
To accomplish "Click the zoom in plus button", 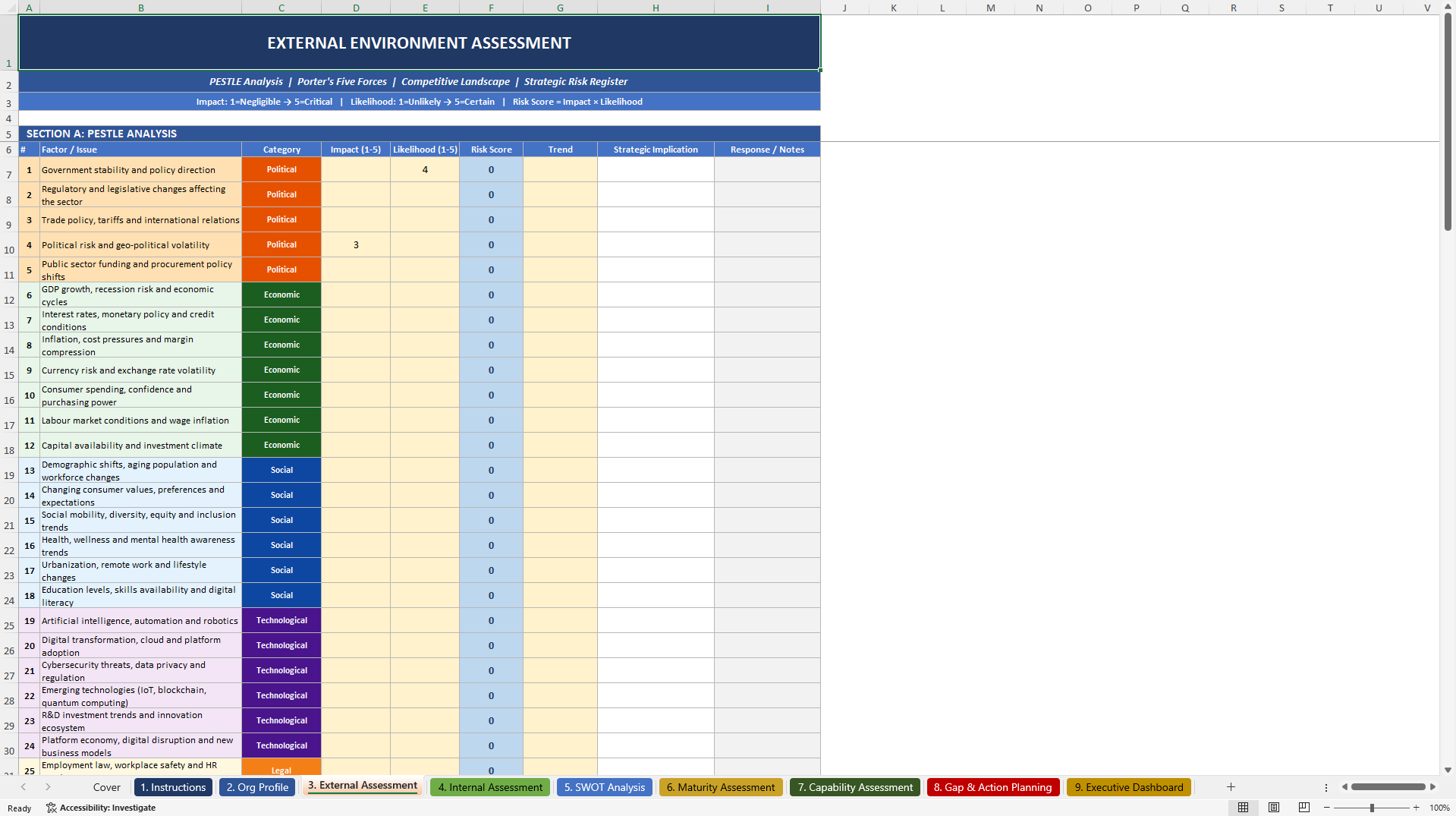I will click(x=1416, y=808).
